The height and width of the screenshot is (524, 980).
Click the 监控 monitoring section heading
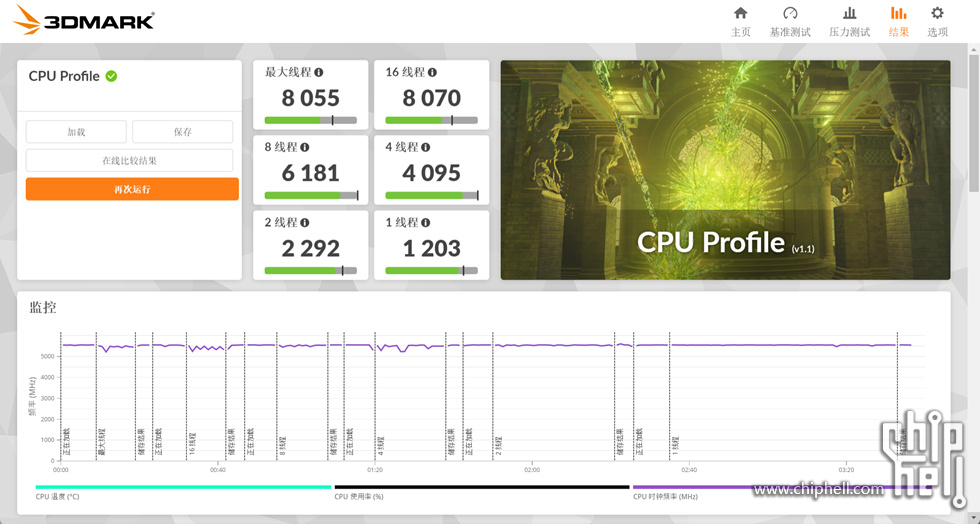[x=42, y=307]
